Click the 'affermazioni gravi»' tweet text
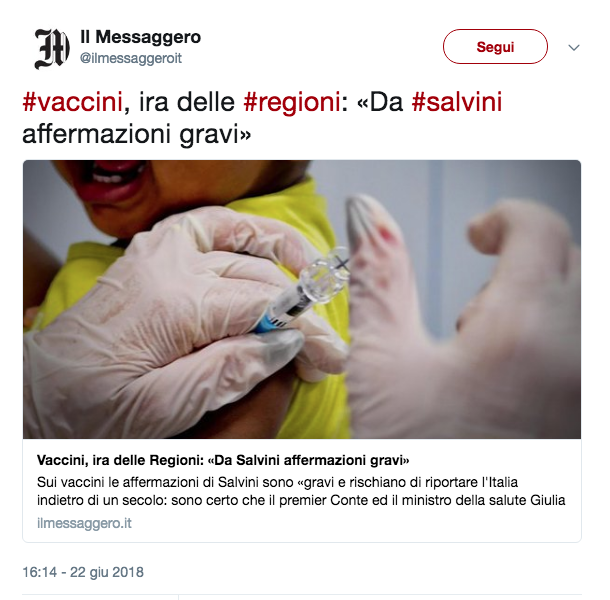The image size is (610, 600). (x=137, y=134)
